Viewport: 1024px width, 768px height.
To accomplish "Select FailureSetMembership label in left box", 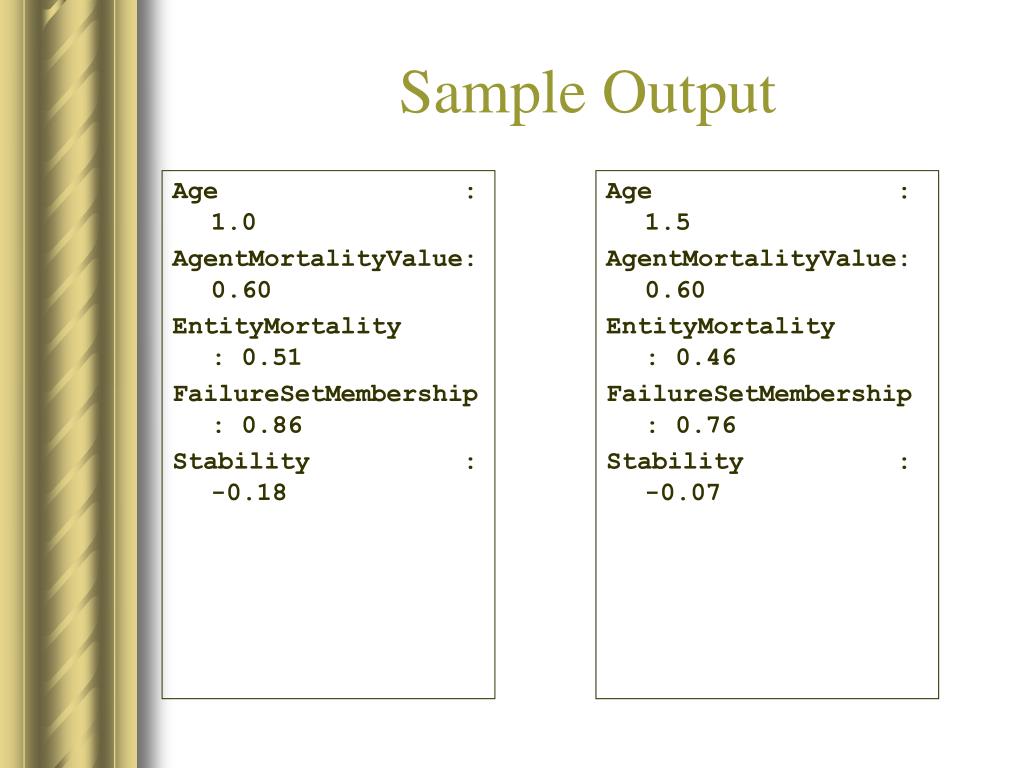I will (x=325, y=394).
